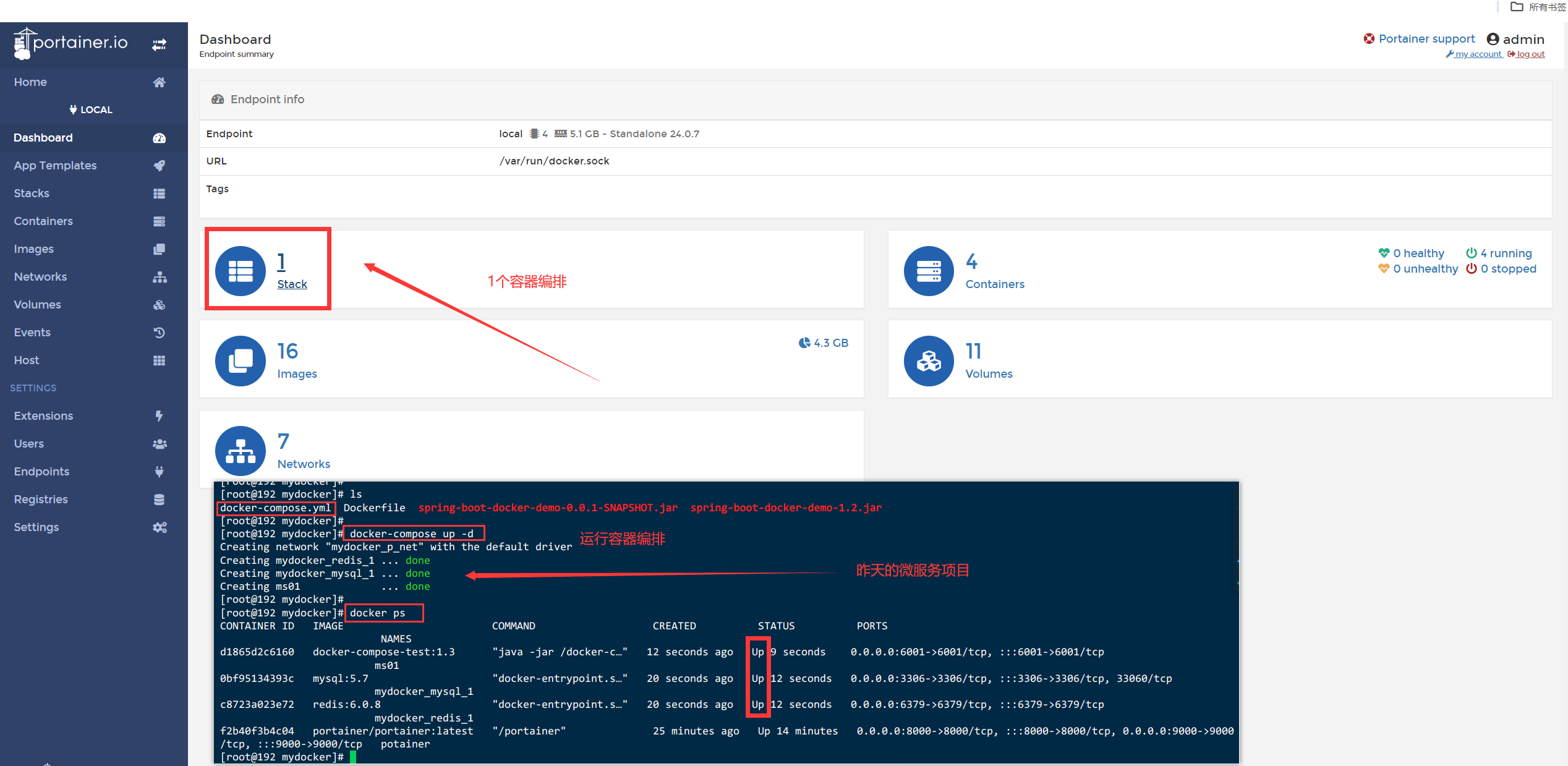Screen dimensions: 1568x766
Task: Open the Networks sidebar entry
Action: (x=40, y=276)
